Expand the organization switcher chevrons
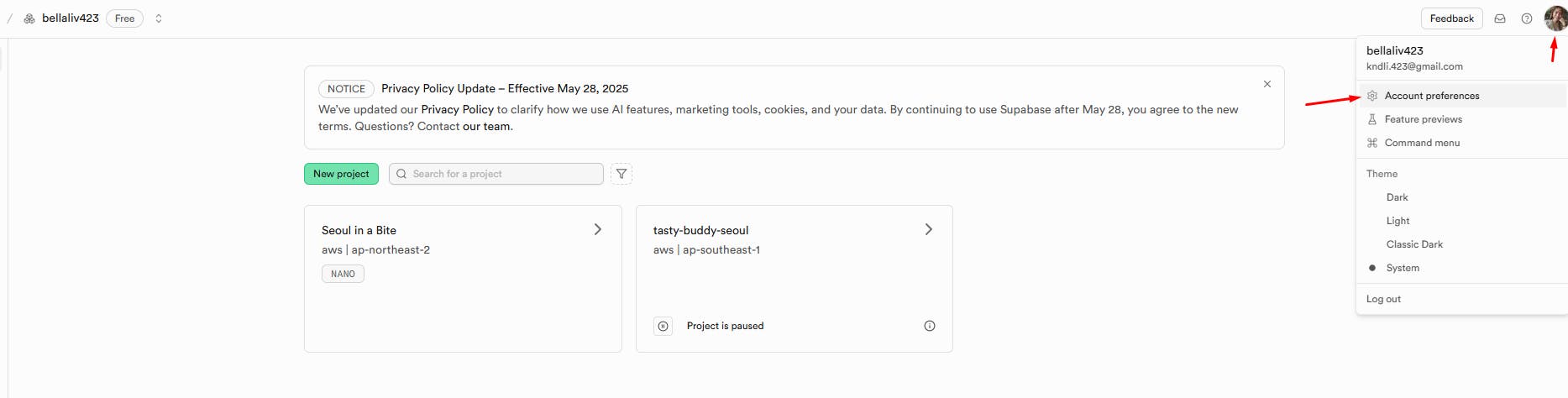Screen dimensions: 1568x398 coord(159,18)
